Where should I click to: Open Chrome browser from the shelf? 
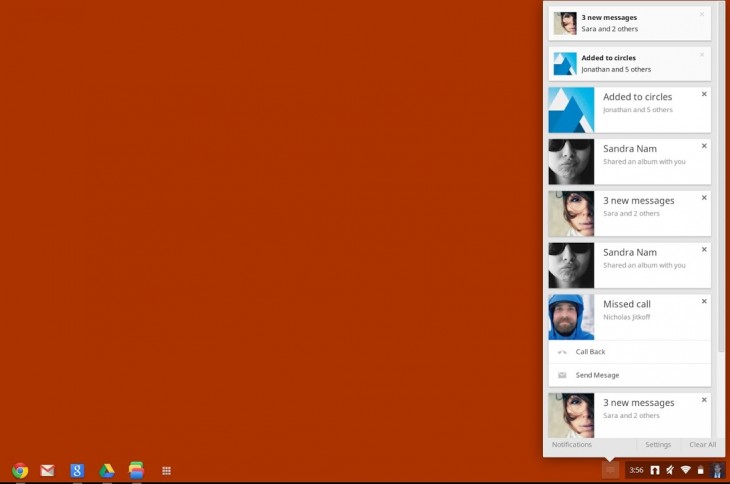[20, 470]
